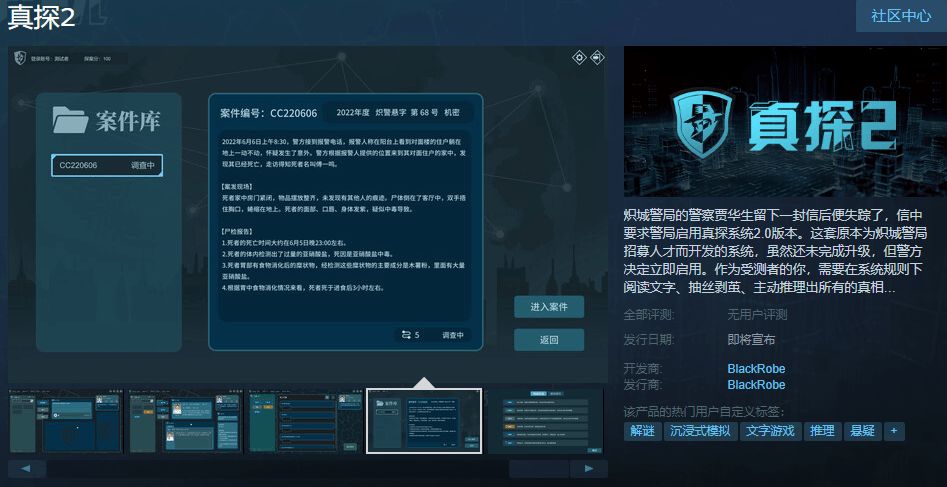Click the right arrow of thumbnail strip

point(589,468)
